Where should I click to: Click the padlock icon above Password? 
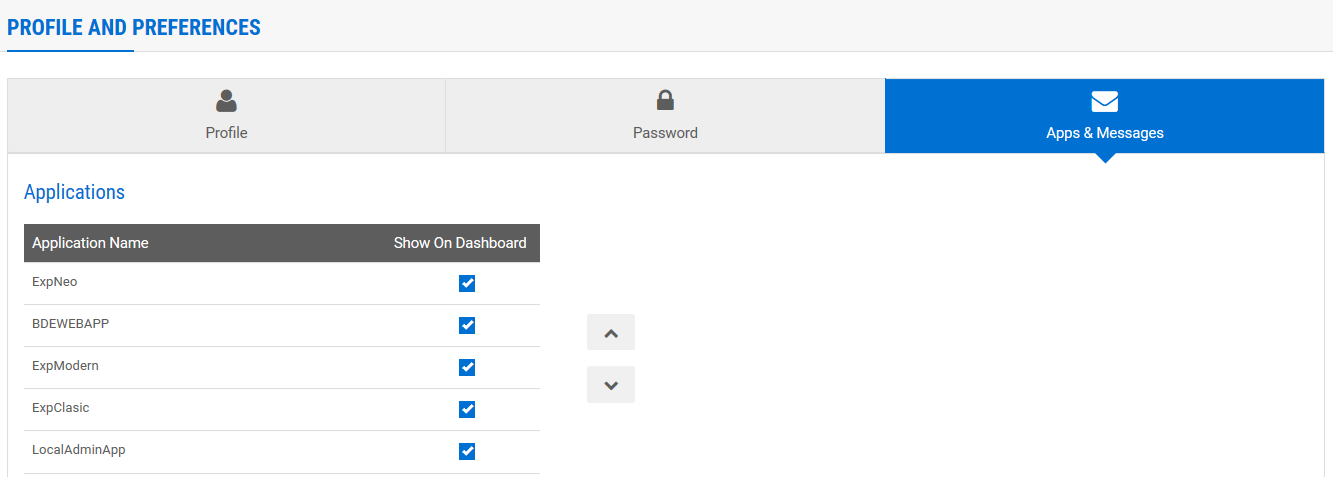pyautogui.click(x=665, y=100)
